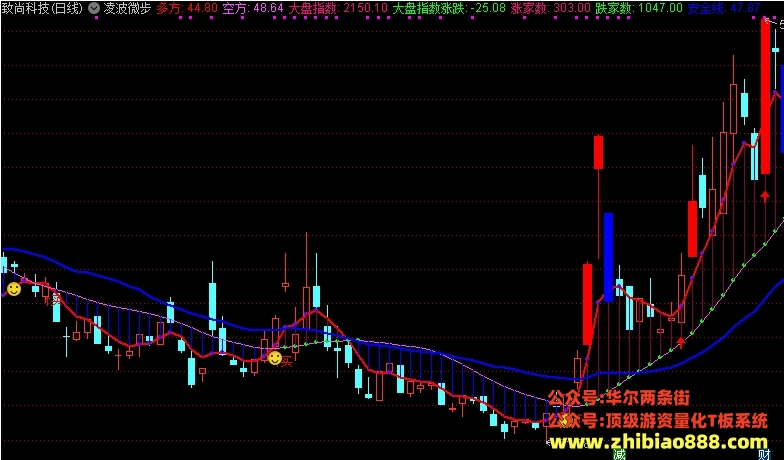Screen dimensions: 784x460
Task: Open the round dropdown arrow beside 致尚科技(日线)
Action: 93,8
